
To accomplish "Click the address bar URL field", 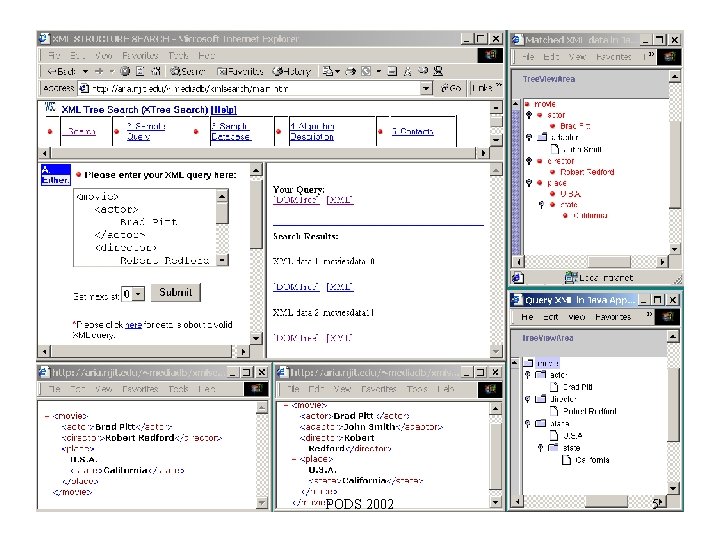I will (x=249, y=88).
